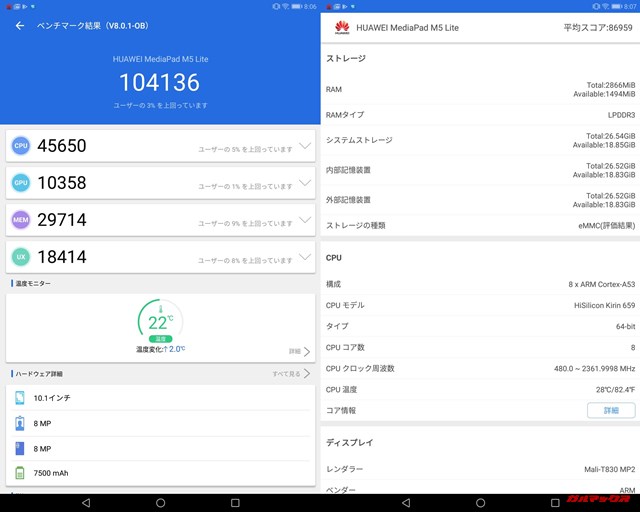Tap the 8 x ARM Cortex-A53 value
640x512 pixels.
(x=602, y=284)
